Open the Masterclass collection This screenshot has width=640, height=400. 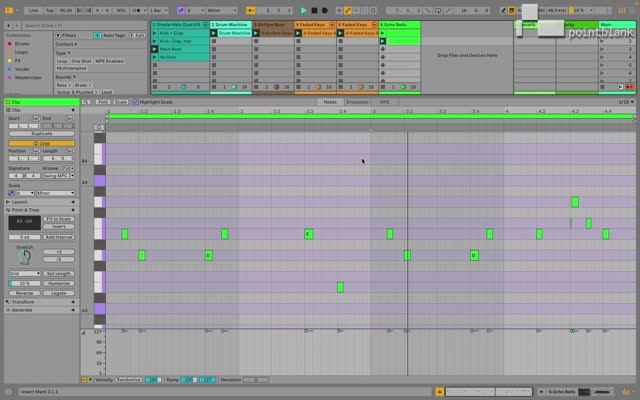(x=28, y=78)
